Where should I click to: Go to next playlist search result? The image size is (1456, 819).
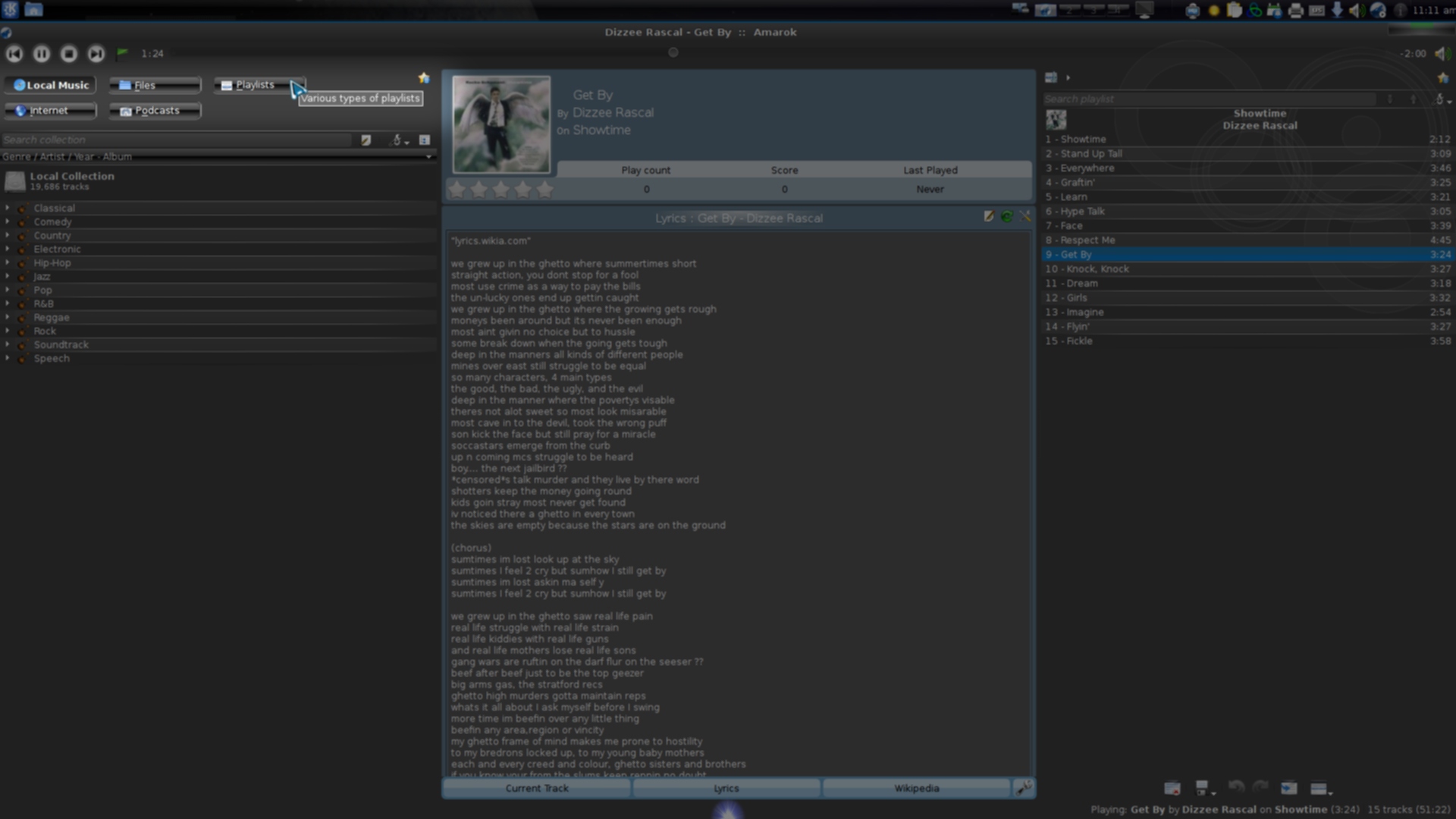(1390, 99)
